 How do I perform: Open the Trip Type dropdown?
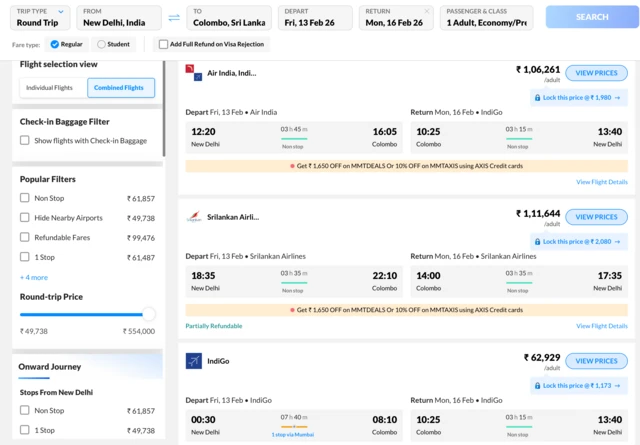coord(40,17)
